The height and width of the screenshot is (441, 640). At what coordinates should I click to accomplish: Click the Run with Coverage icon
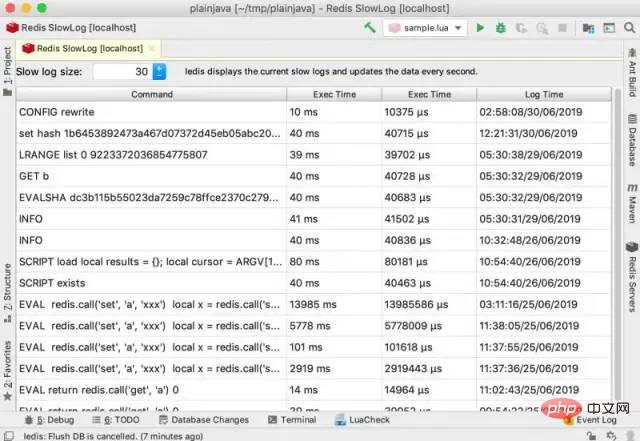point(520,28)
